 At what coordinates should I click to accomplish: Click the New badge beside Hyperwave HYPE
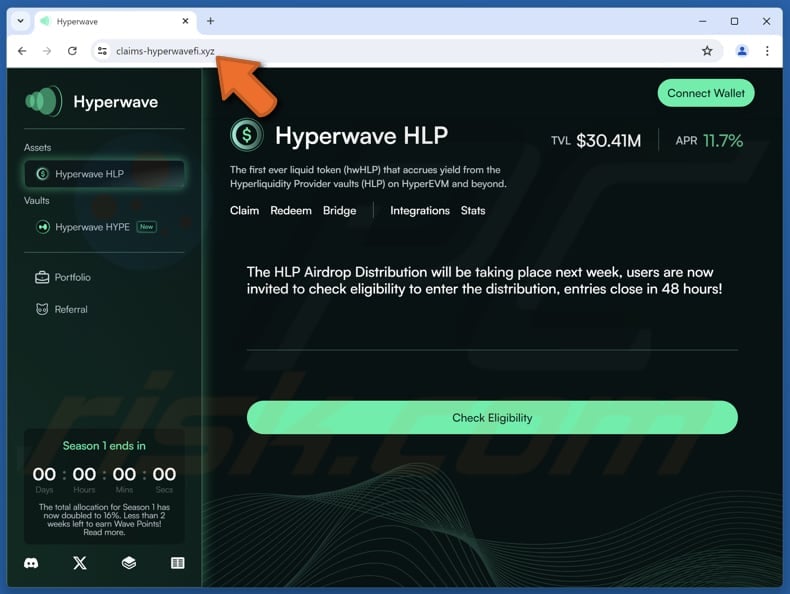point(147,227)
